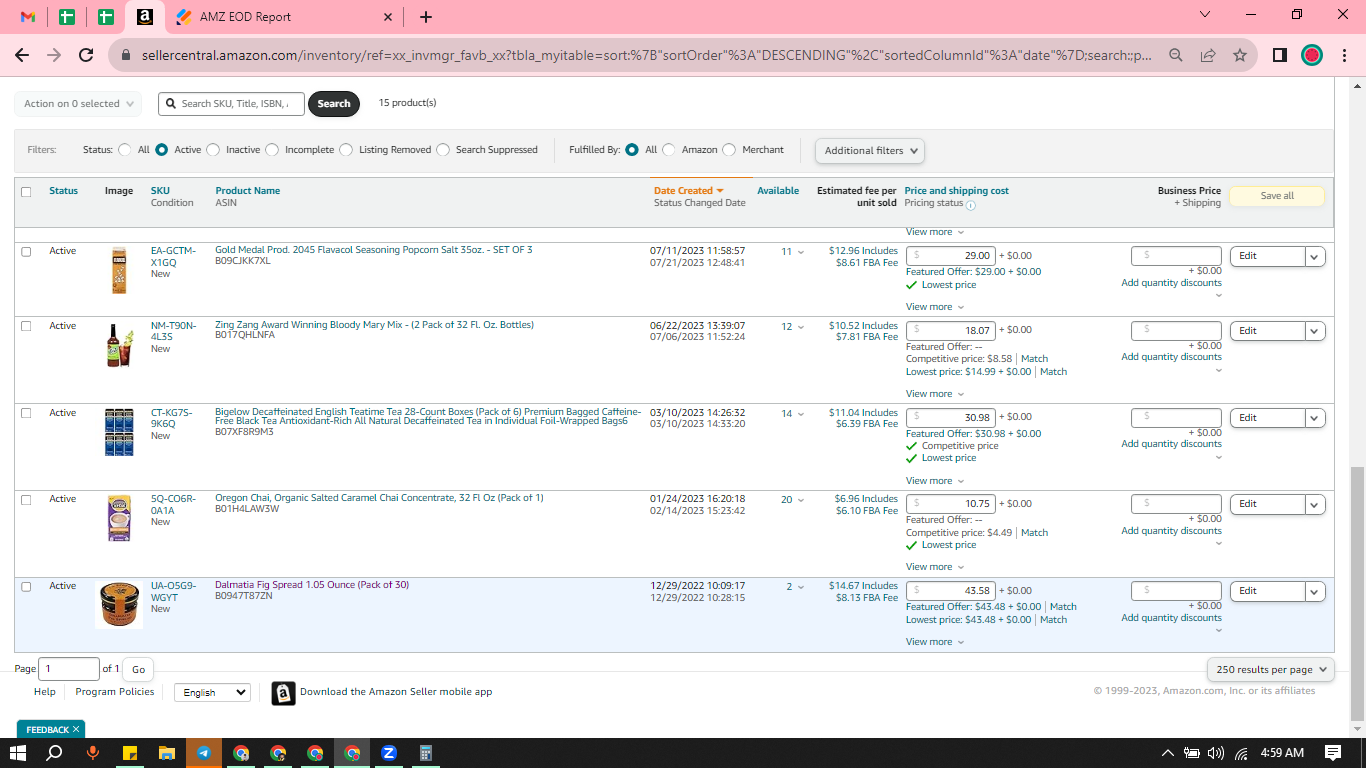Switch to the AMZ EOD Report tab
The width and height of the screenshot is (1366, 768).
pyautogui.click(x=285, y=17)
